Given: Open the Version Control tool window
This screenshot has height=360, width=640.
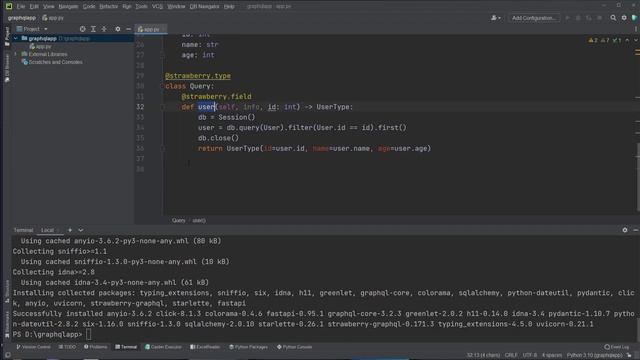Looking at the screenshot, I should 33,347.
